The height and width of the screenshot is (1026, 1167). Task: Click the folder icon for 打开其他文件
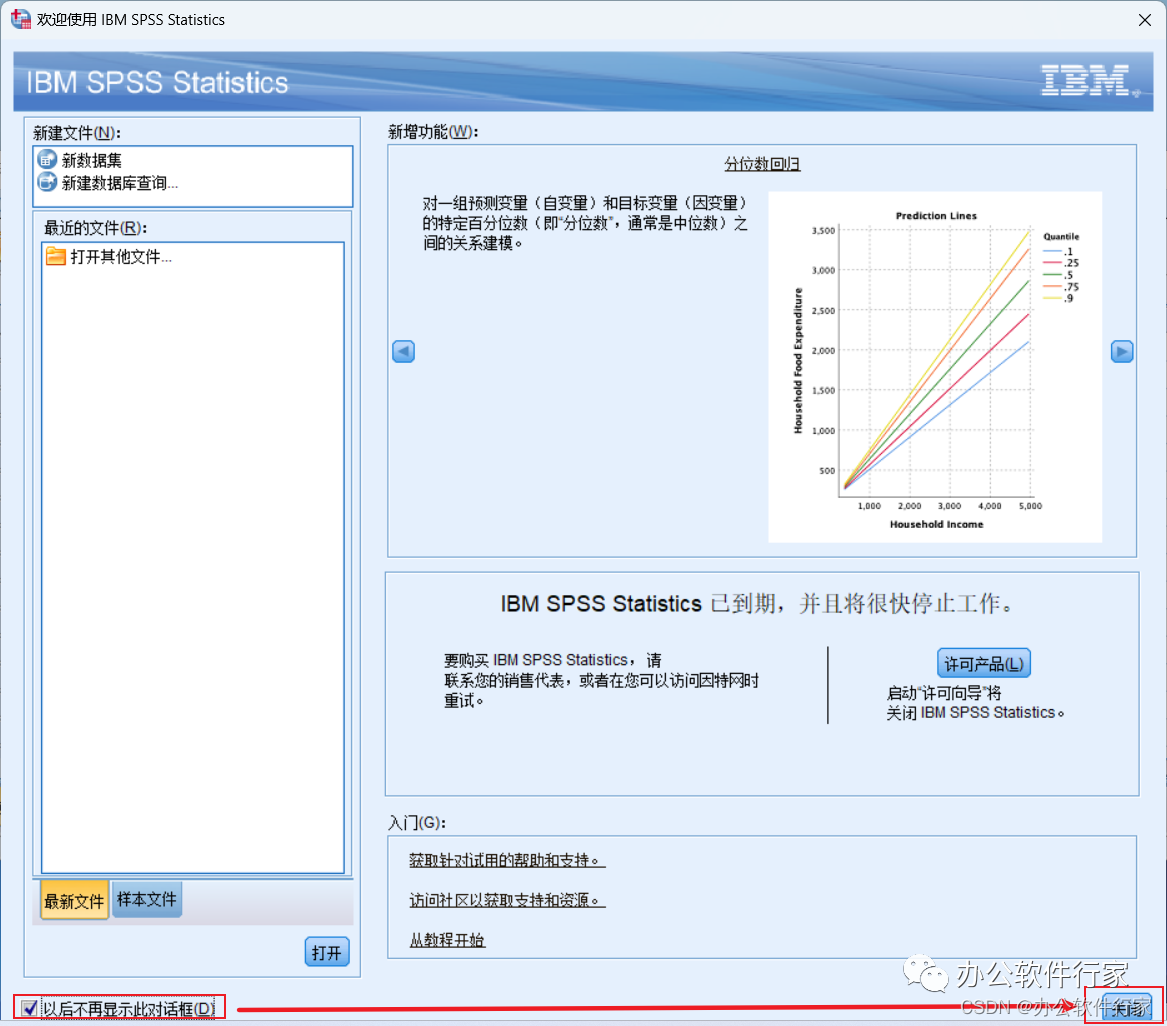[x=56, y=257]
